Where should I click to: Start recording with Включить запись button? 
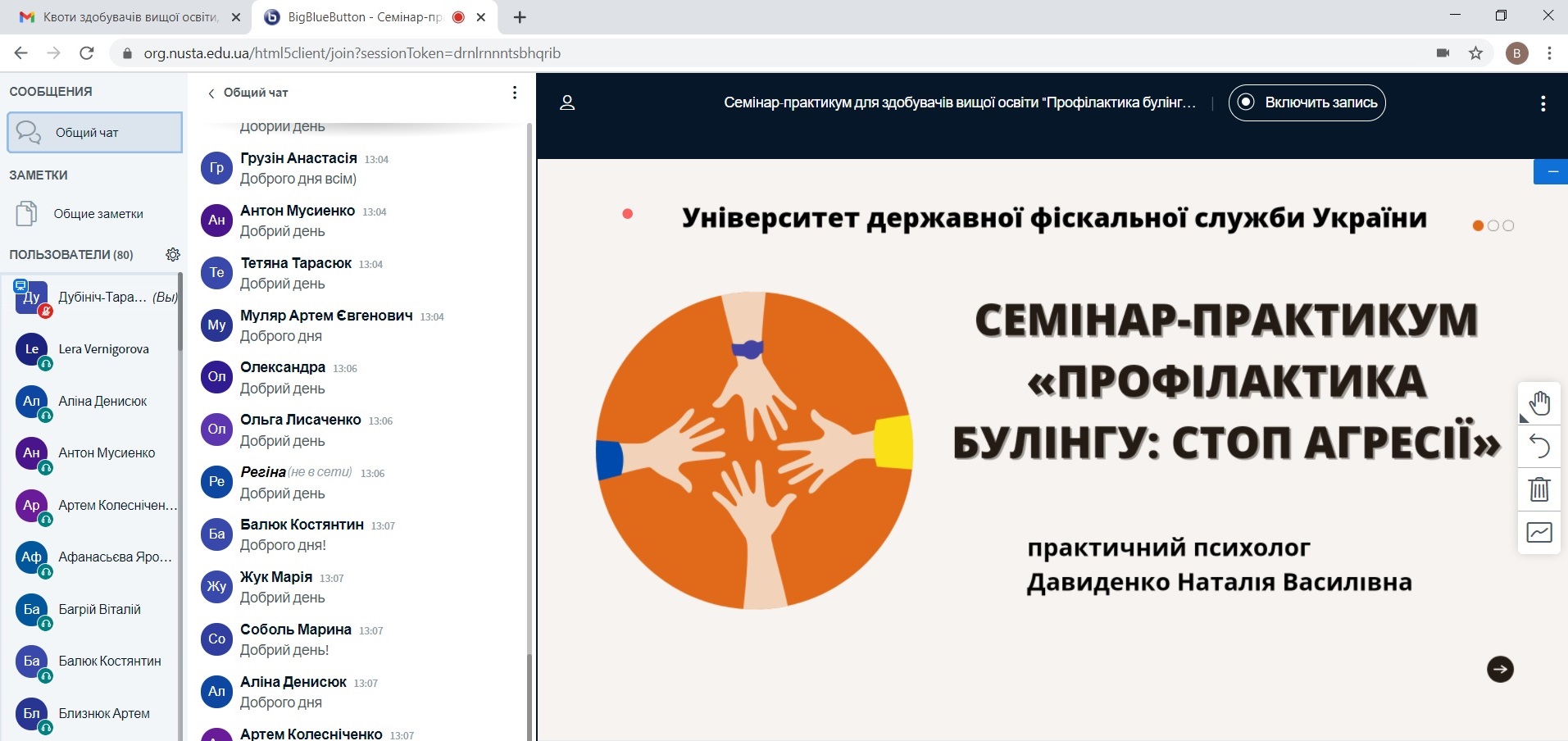[x=1307, y=102]
